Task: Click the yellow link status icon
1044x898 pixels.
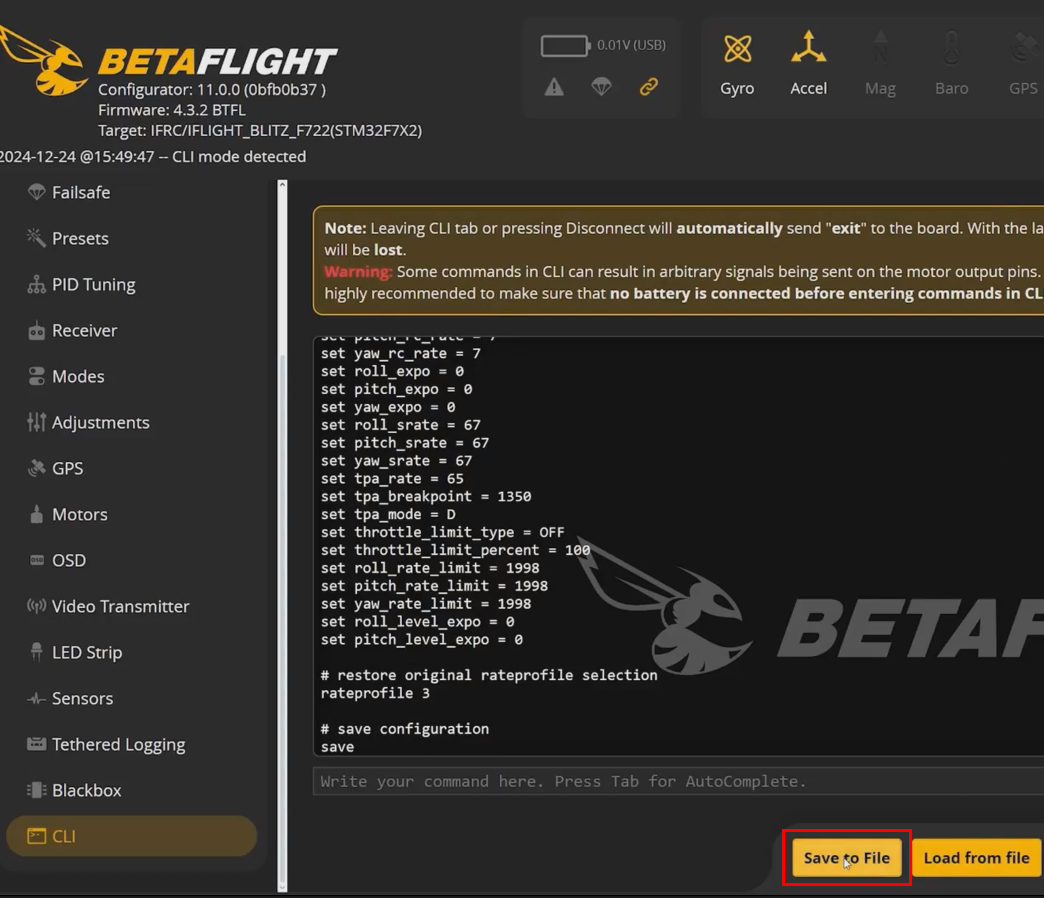Action: coord(649,88)
